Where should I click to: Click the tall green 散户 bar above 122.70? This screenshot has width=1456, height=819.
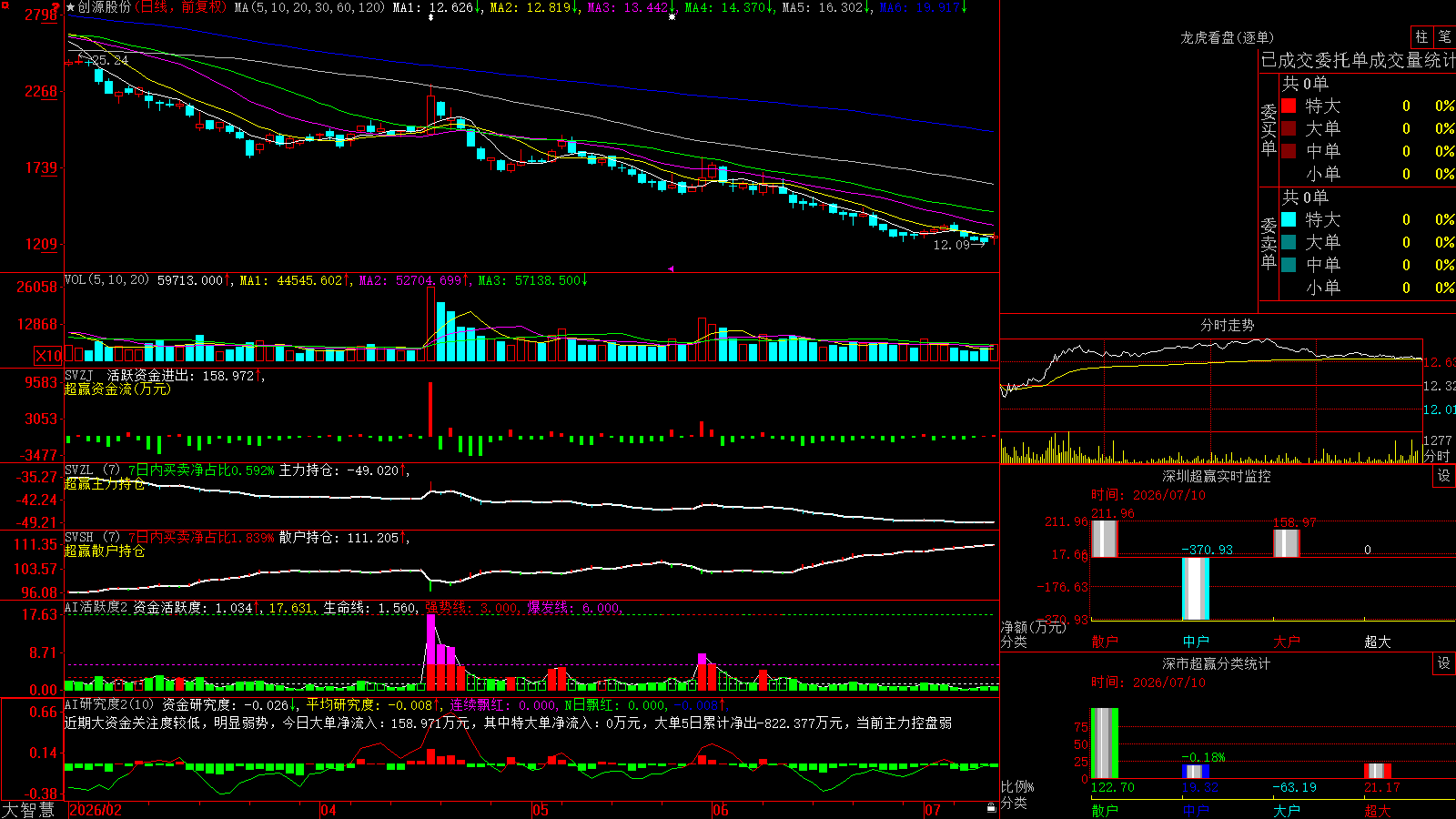pyautogui.click(x=1105, y=743)
